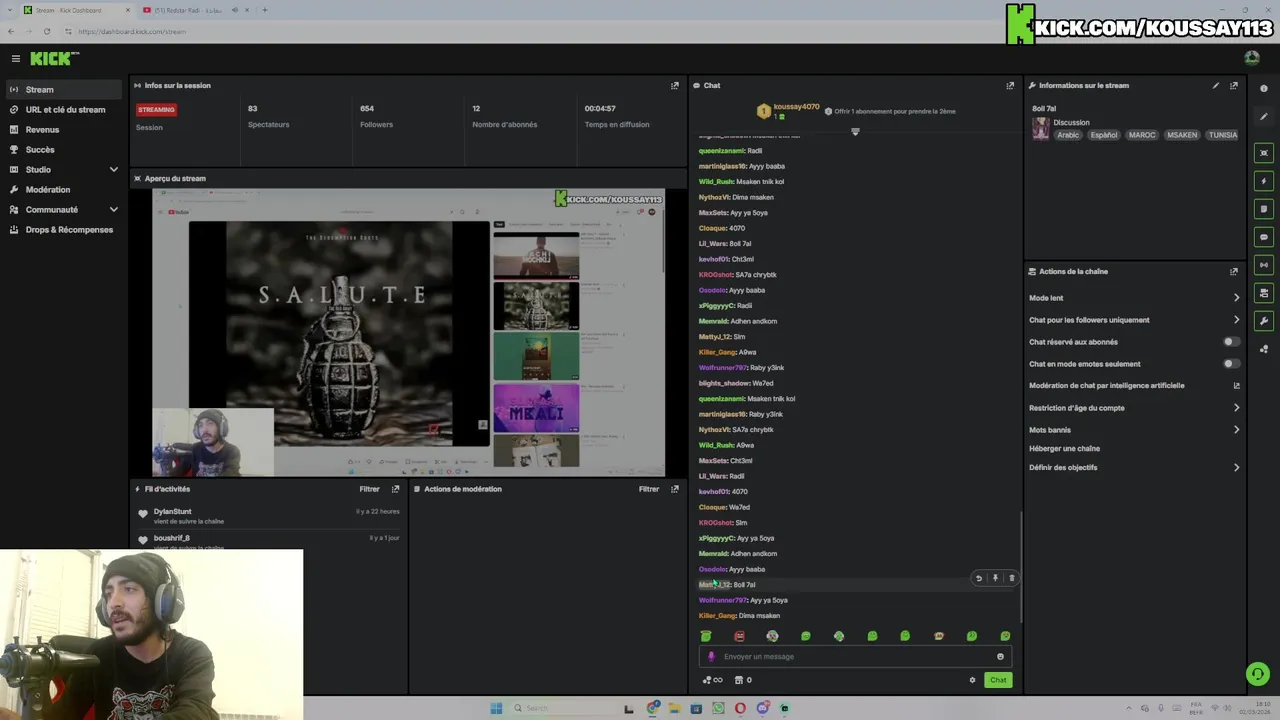Open the emoji picker in message box

click(1000, 656)
